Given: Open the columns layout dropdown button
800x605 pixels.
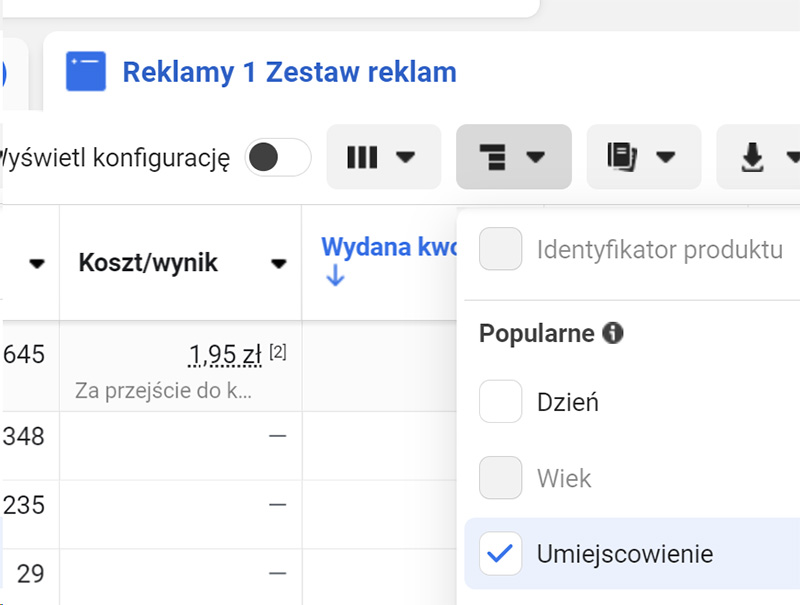Looking at the screenshot, I should (x=383, y=157).
